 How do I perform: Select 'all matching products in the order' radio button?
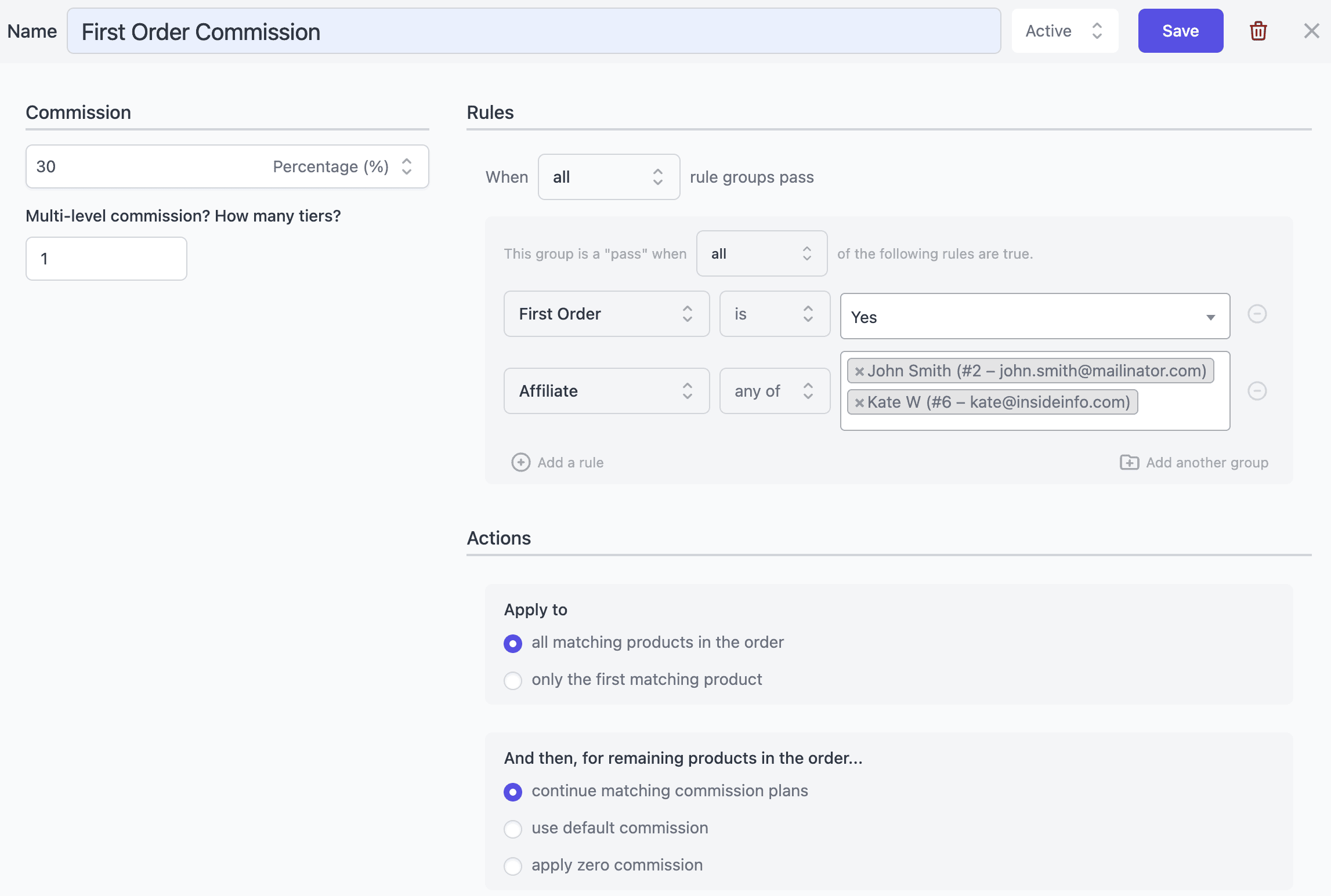coord(511,642)
